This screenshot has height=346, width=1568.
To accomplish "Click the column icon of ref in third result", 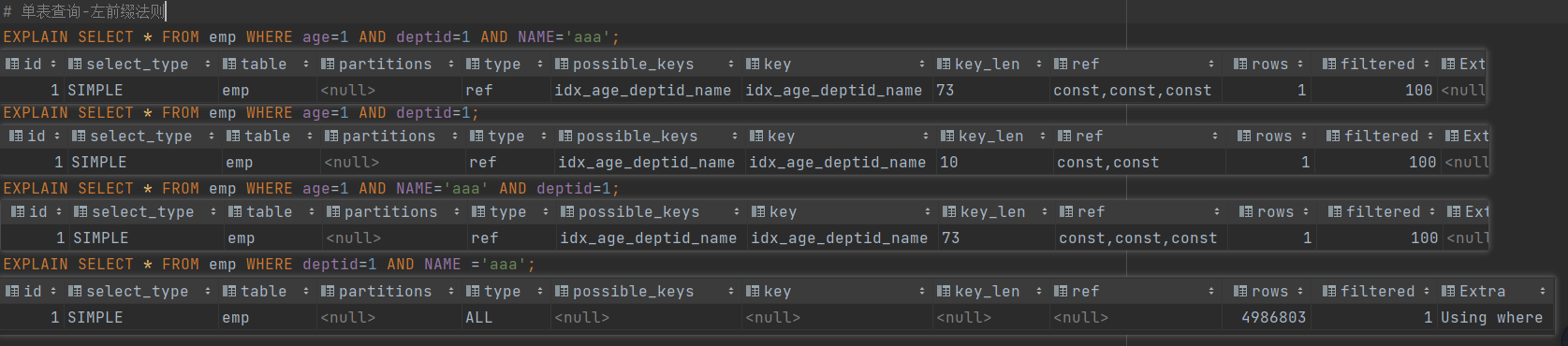I will click(x=1066, y=212).
